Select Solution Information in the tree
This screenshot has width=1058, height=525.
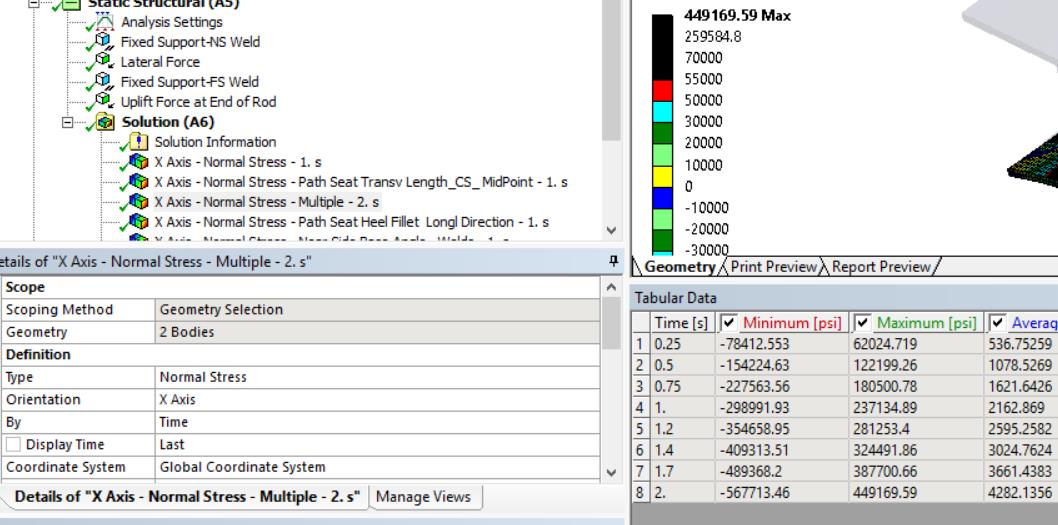pos(215,142)
